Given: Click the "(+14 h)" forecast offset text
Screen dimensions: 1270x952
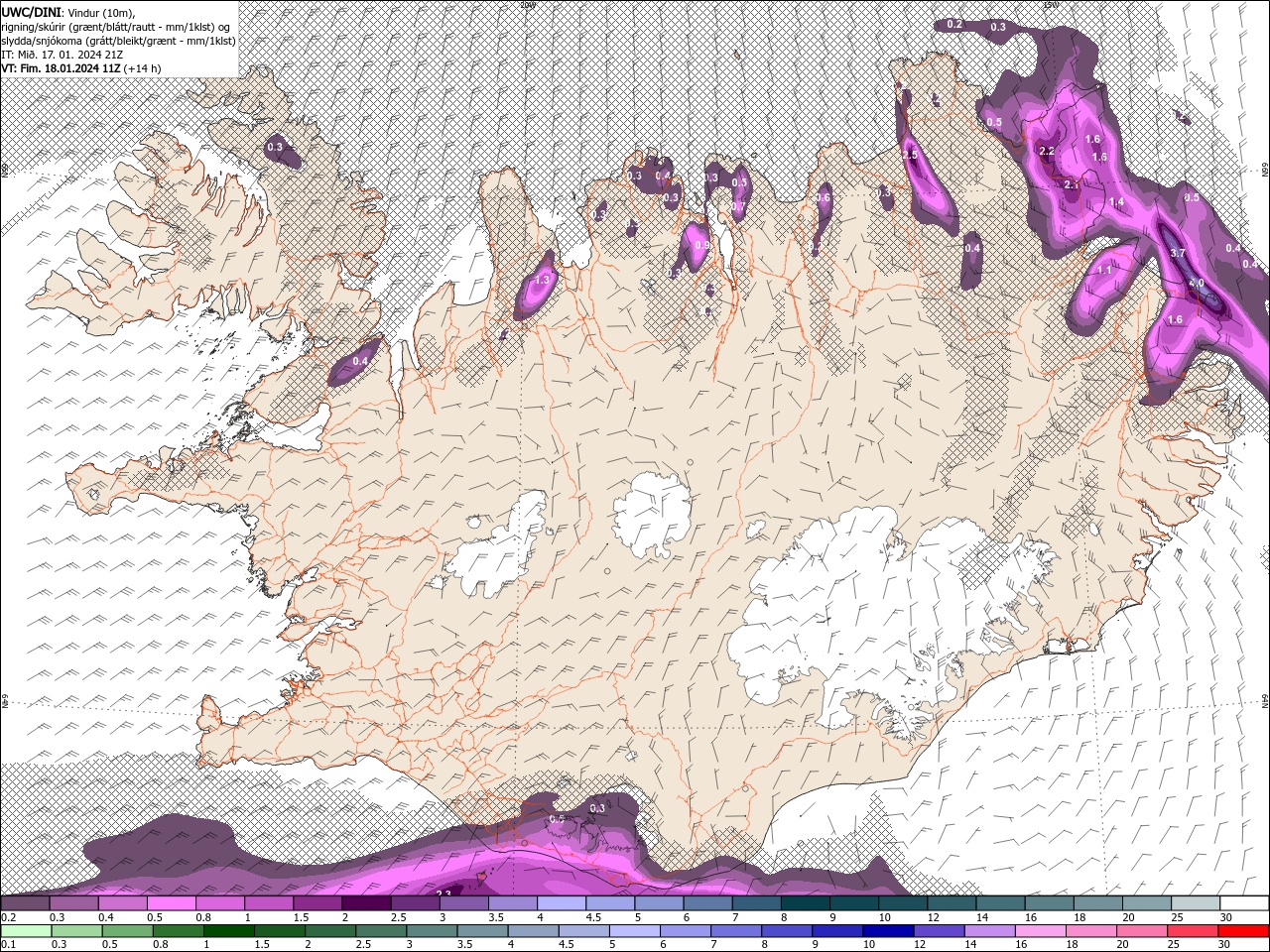Looking at the screenshot, I should (143, 68).
